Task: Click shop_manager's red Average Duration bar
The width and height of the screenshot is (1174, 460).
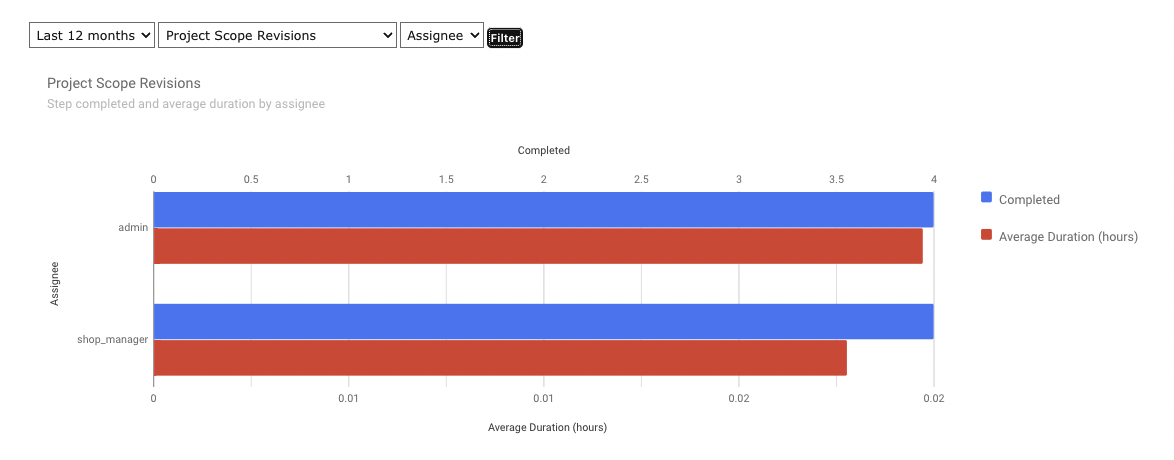Action: [500, 358]
